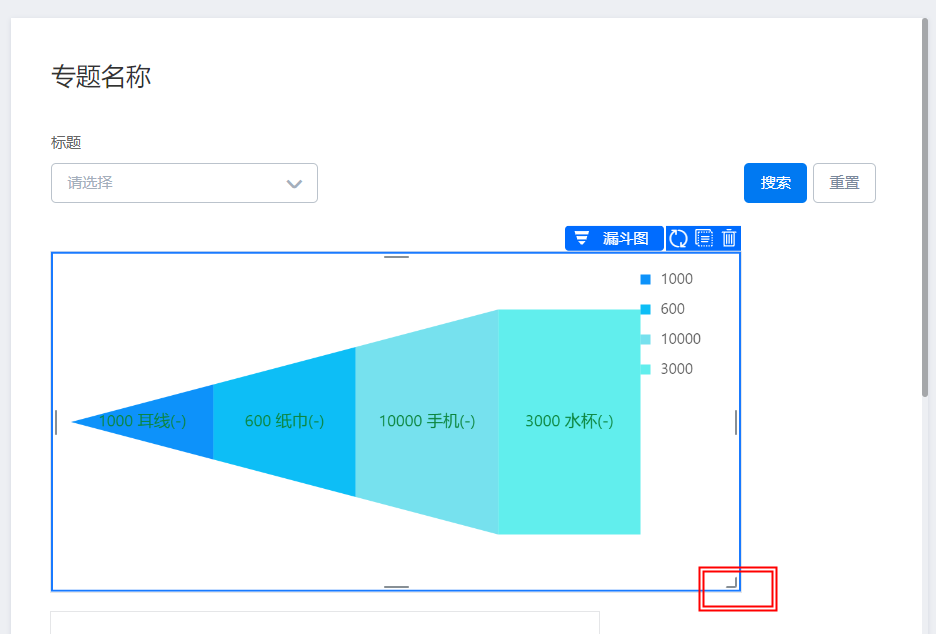Toggle the 600 legend item
Viewport: 936px width, 634px height.
(663, 309)
